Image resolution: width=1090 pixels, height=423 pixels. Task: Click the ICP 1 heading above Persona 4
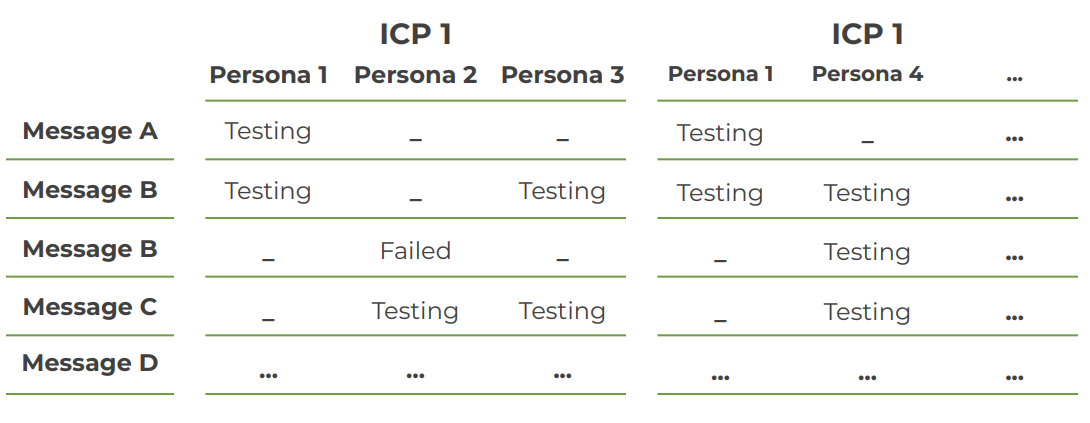[x=867, y=34]
